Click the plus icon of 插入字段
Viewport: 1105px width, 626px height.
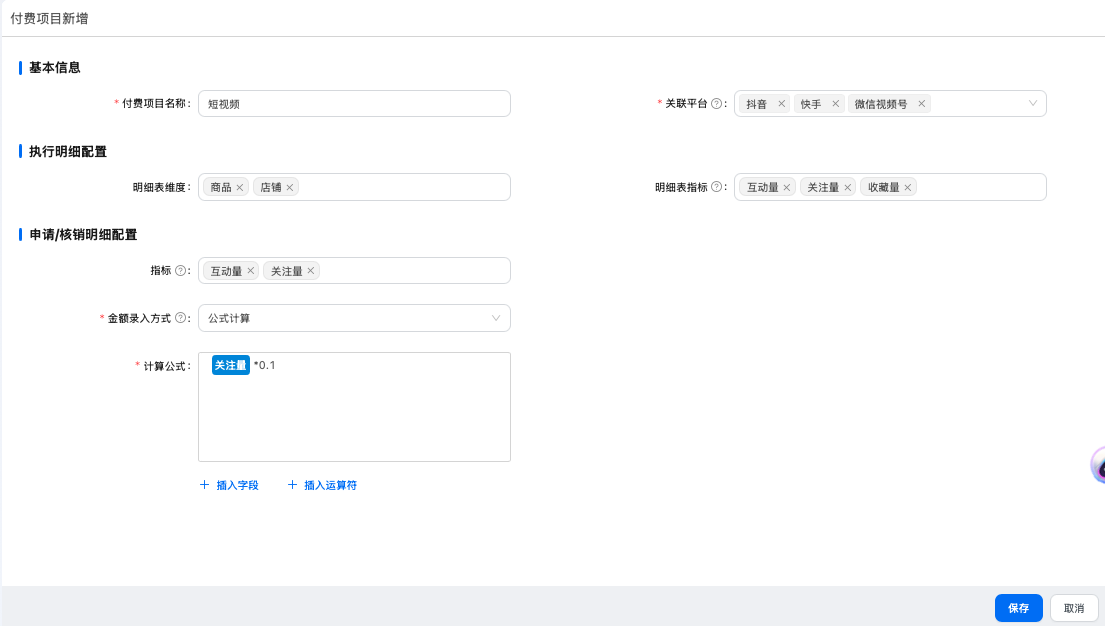[204, 485]
